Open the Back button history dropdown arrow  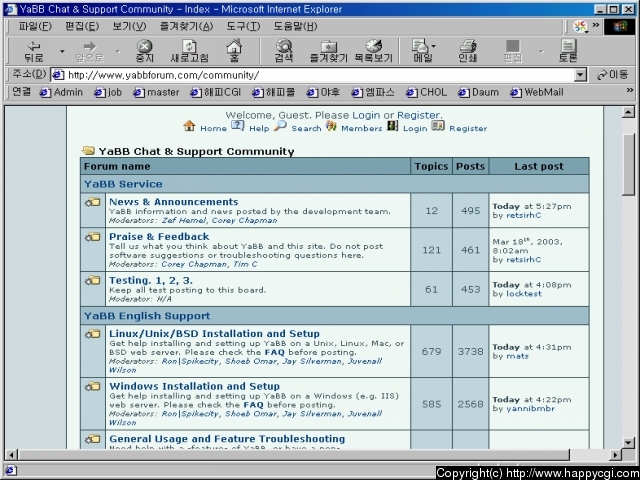(x=62, y=51)
